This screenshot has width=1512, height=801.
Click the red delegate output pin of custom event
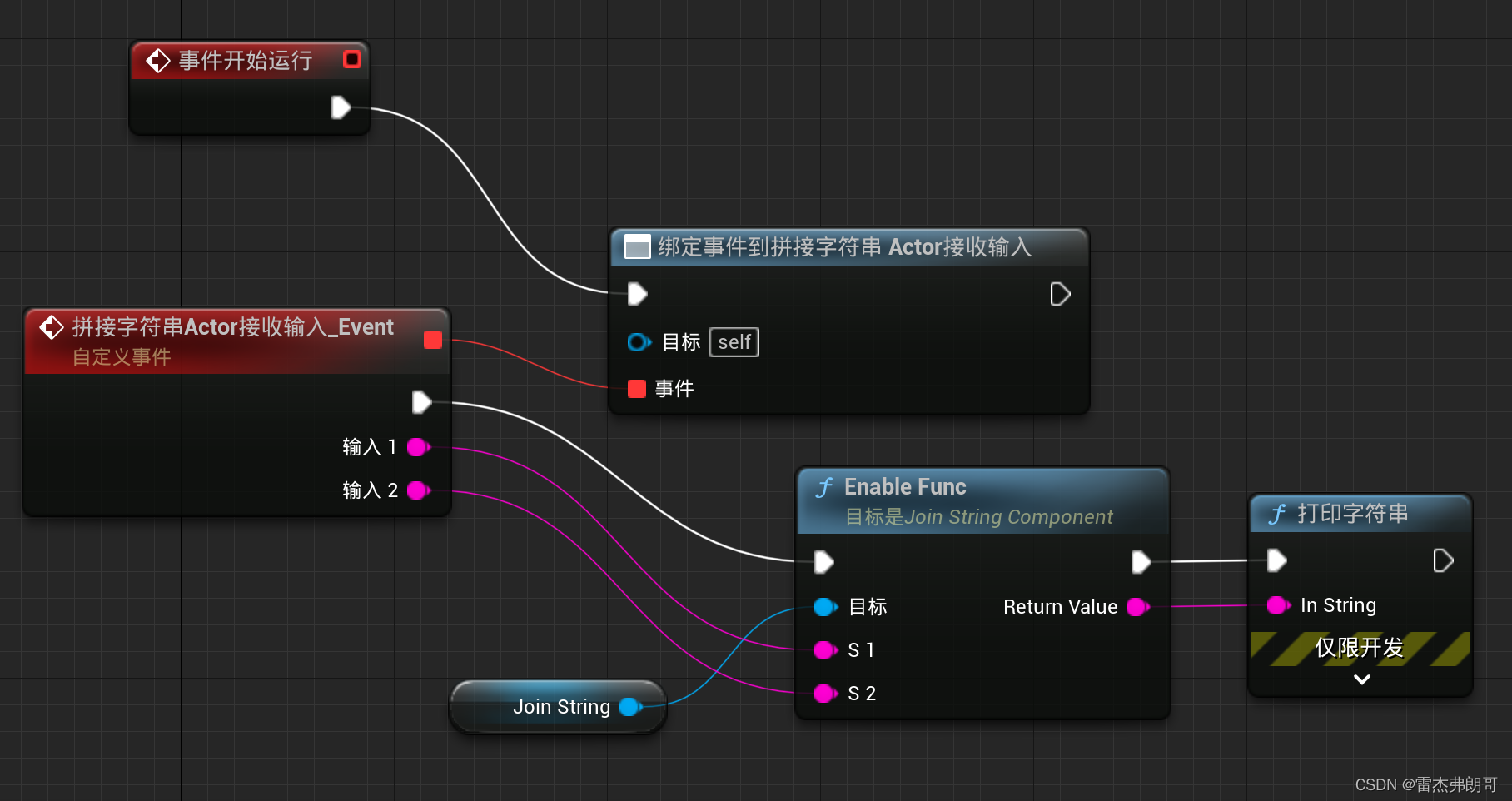point(433,340)
